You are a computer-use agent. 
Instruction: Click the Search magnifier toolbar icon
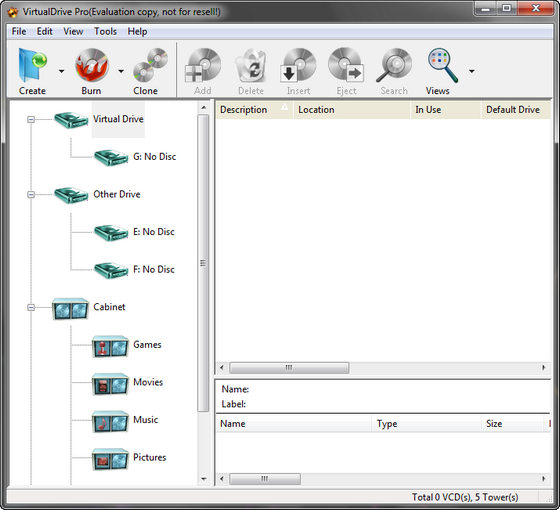pyautogui.click(x=394, y=66)
